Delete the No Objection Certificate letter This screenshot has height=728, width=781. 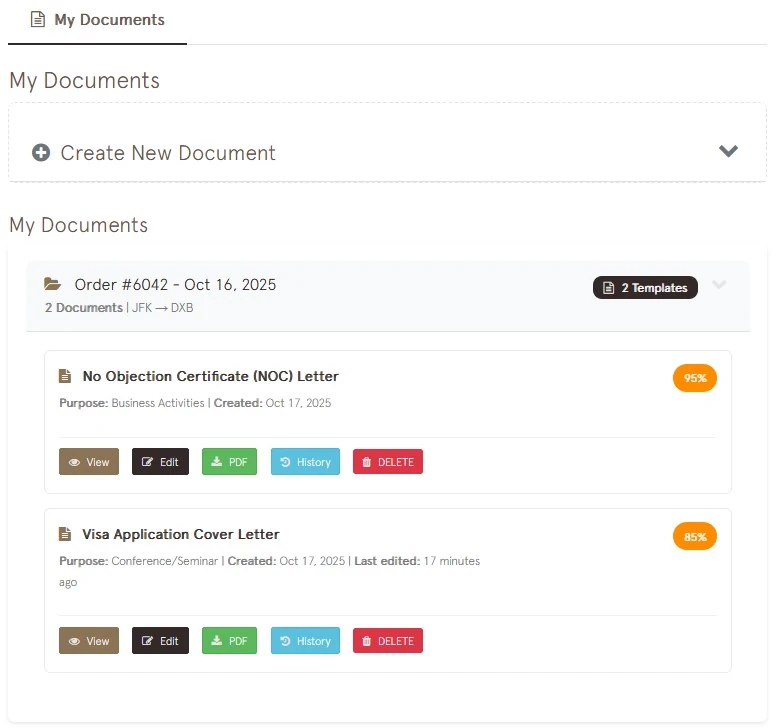click(388, 462)
